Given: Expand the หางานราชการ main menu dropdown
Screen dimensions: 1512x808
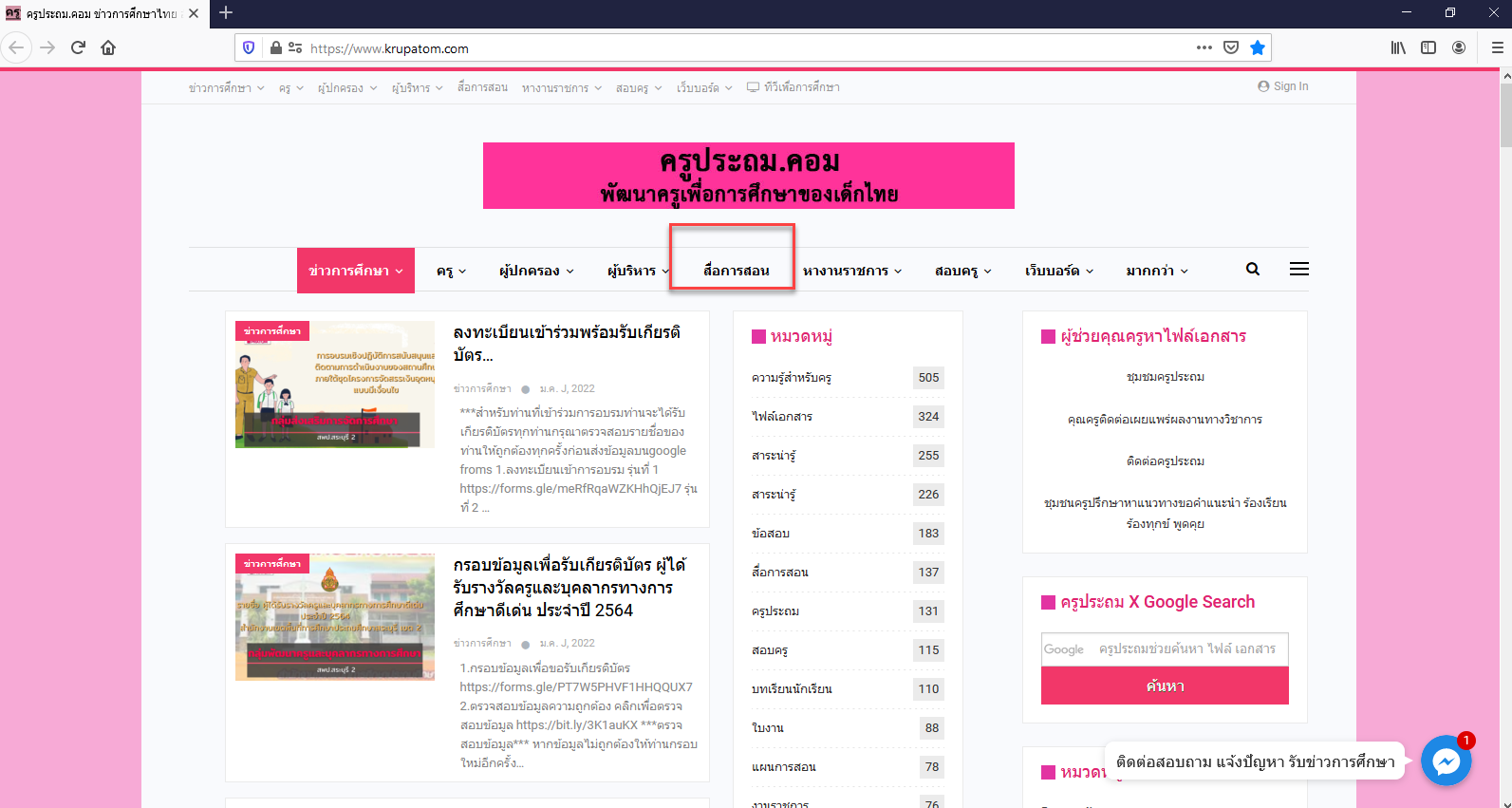Looking at the screenshot, I should [x=852, y=271].
